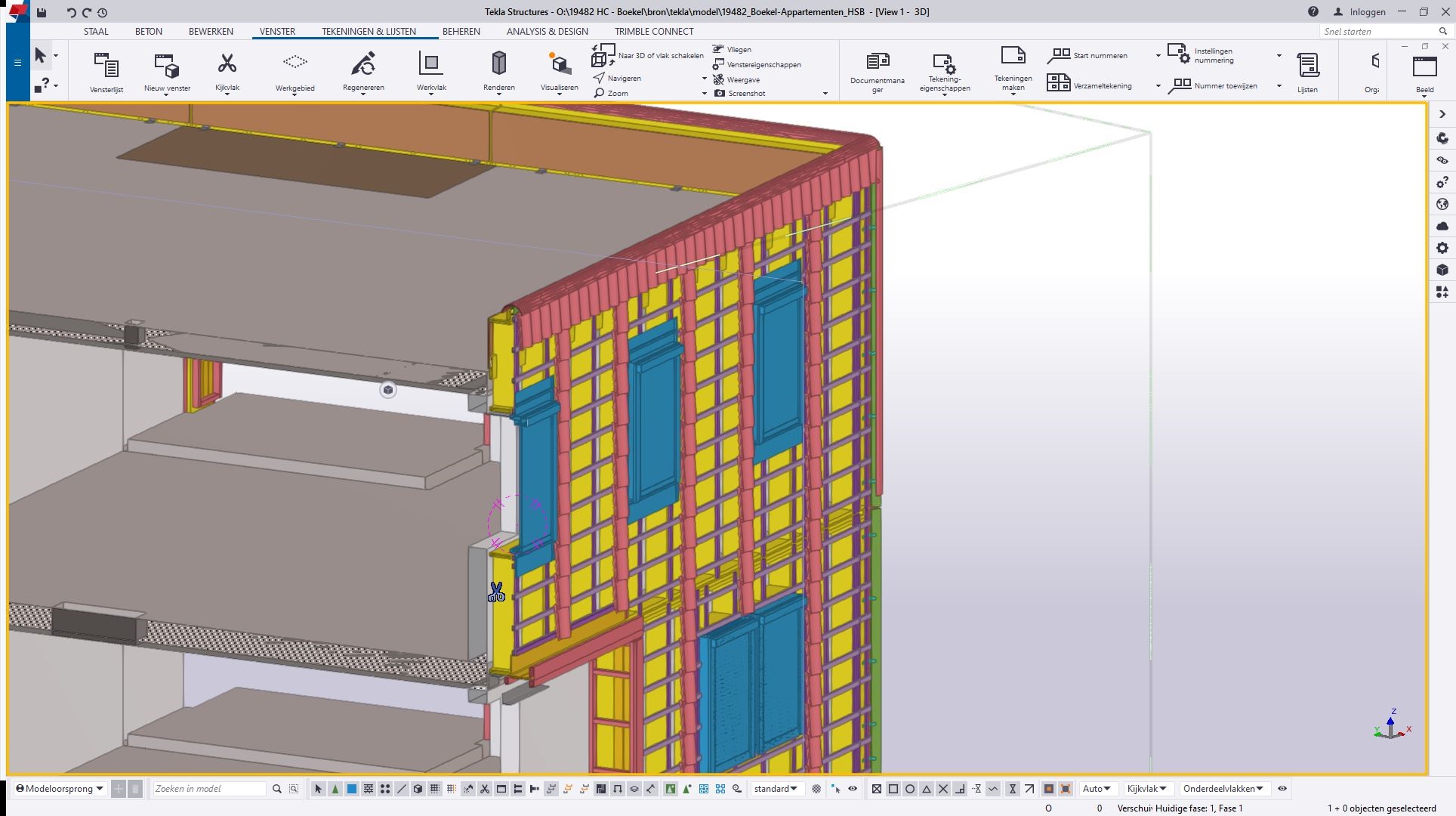Toggle snap to intersection points X switch

click(x=943, y=789)
